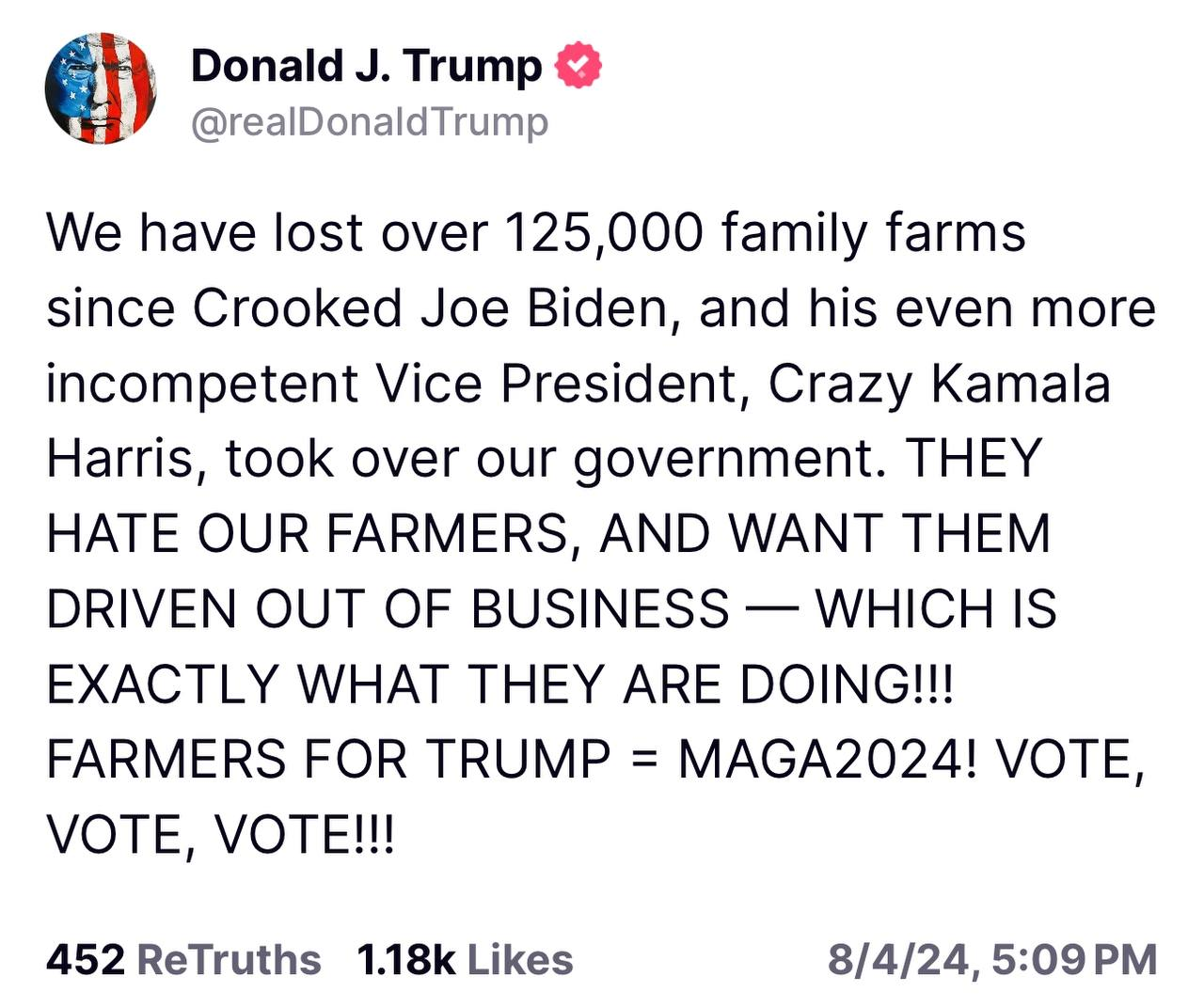Click the final line "VOTE, VOTE!!!"

[221, 834]
